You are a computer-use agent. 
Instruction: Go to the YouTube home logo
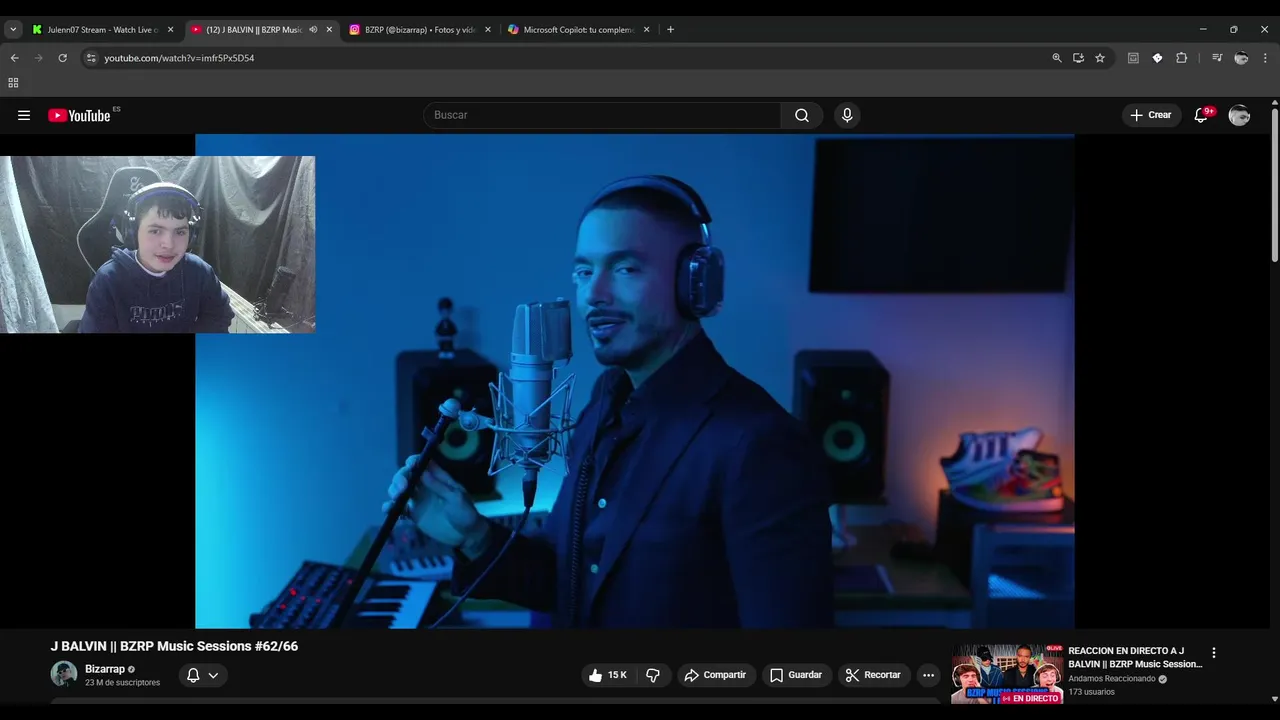coord(79,115)
